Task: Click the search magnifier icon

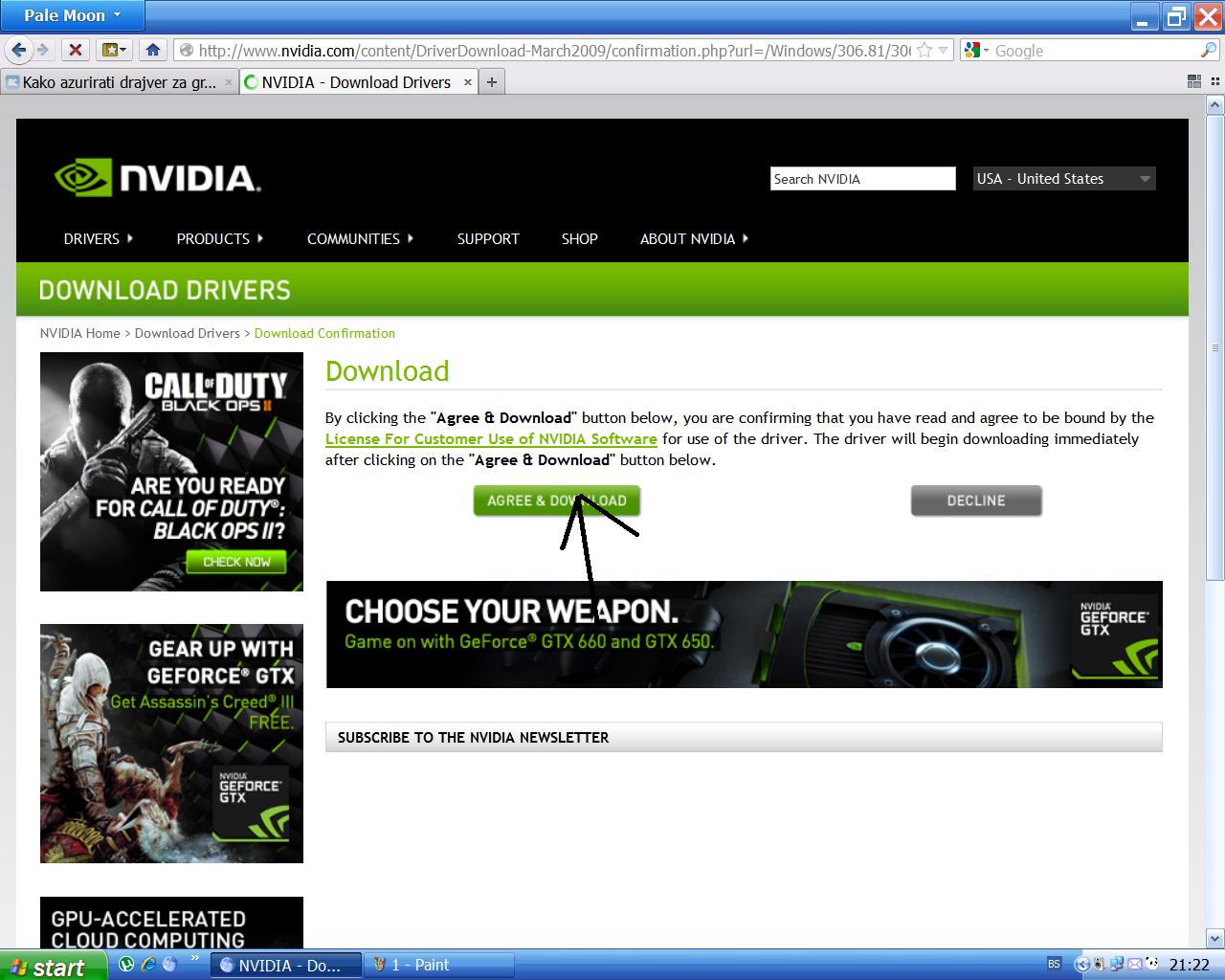Action: (1209, 51)
